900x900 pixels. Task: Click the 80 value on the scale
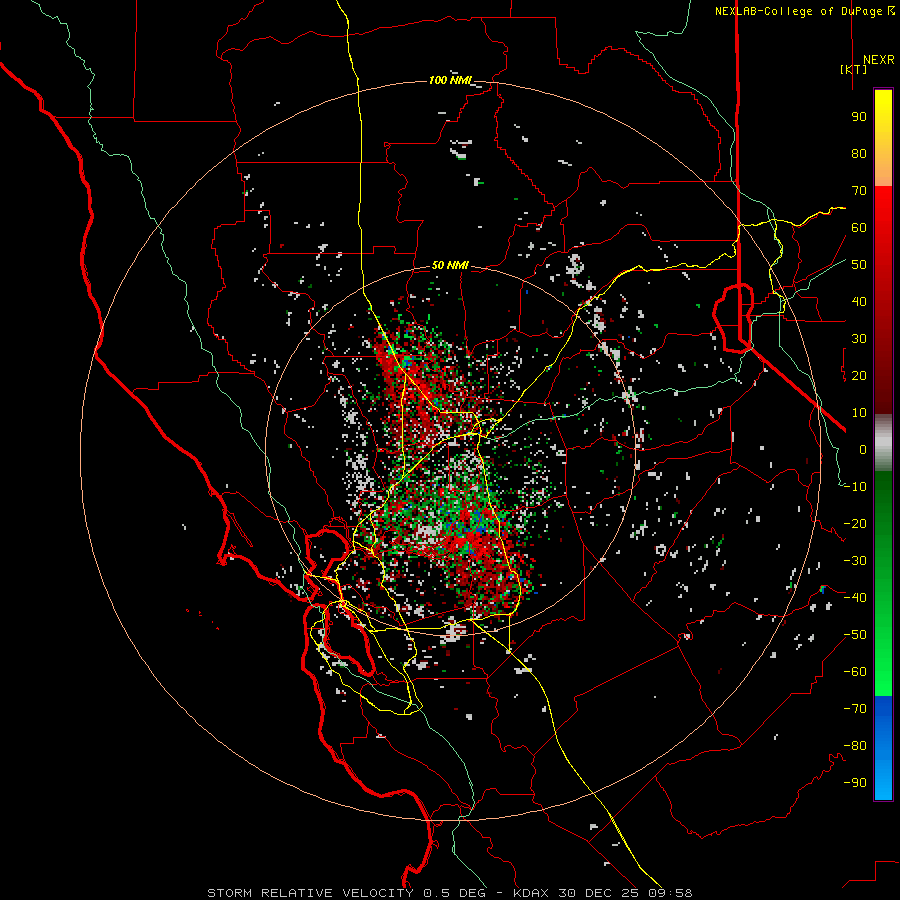(x=859, y=154)
